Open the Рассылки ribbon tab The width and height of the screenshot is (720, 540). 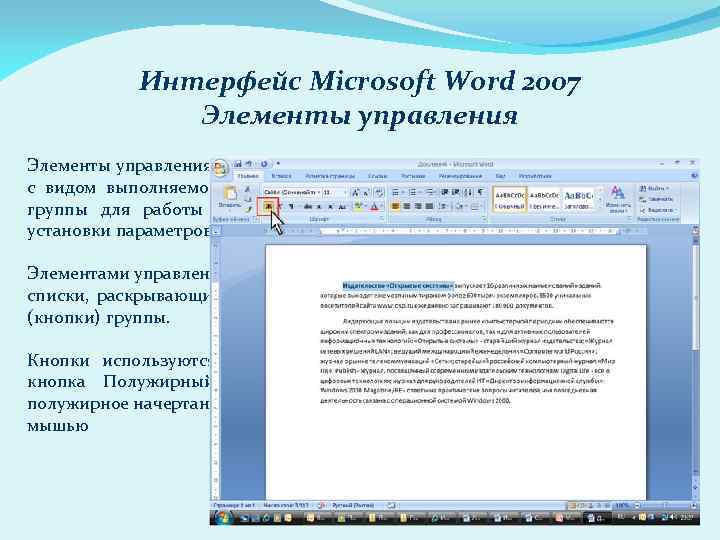413,176
